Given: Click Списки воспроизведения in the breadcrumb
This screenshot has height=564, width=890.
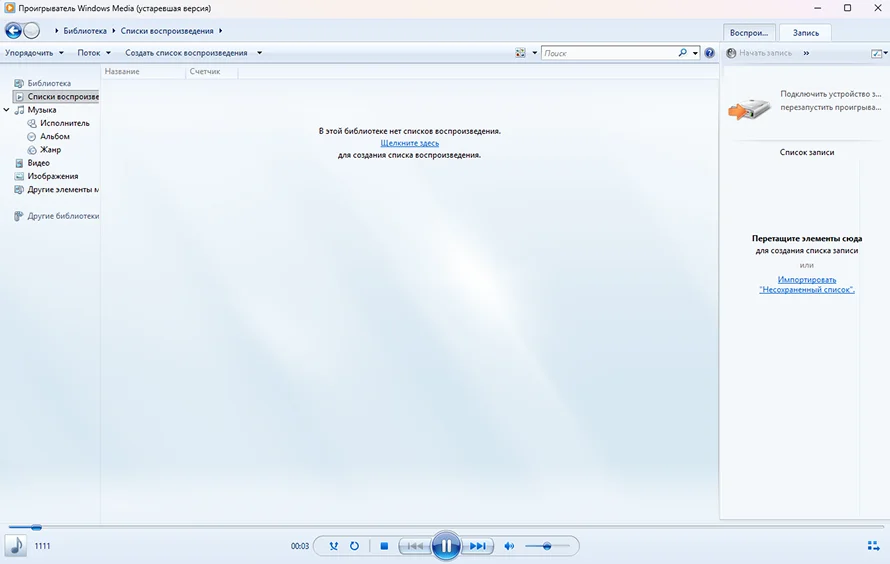Looking at the screenshot, I should [x=167, y=31].
